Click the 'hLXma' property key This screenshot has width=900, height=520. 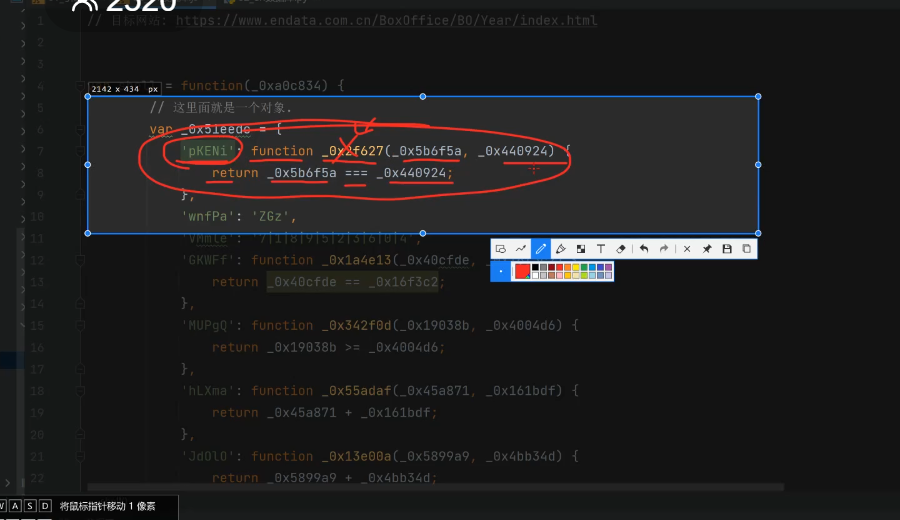(207, 391)
